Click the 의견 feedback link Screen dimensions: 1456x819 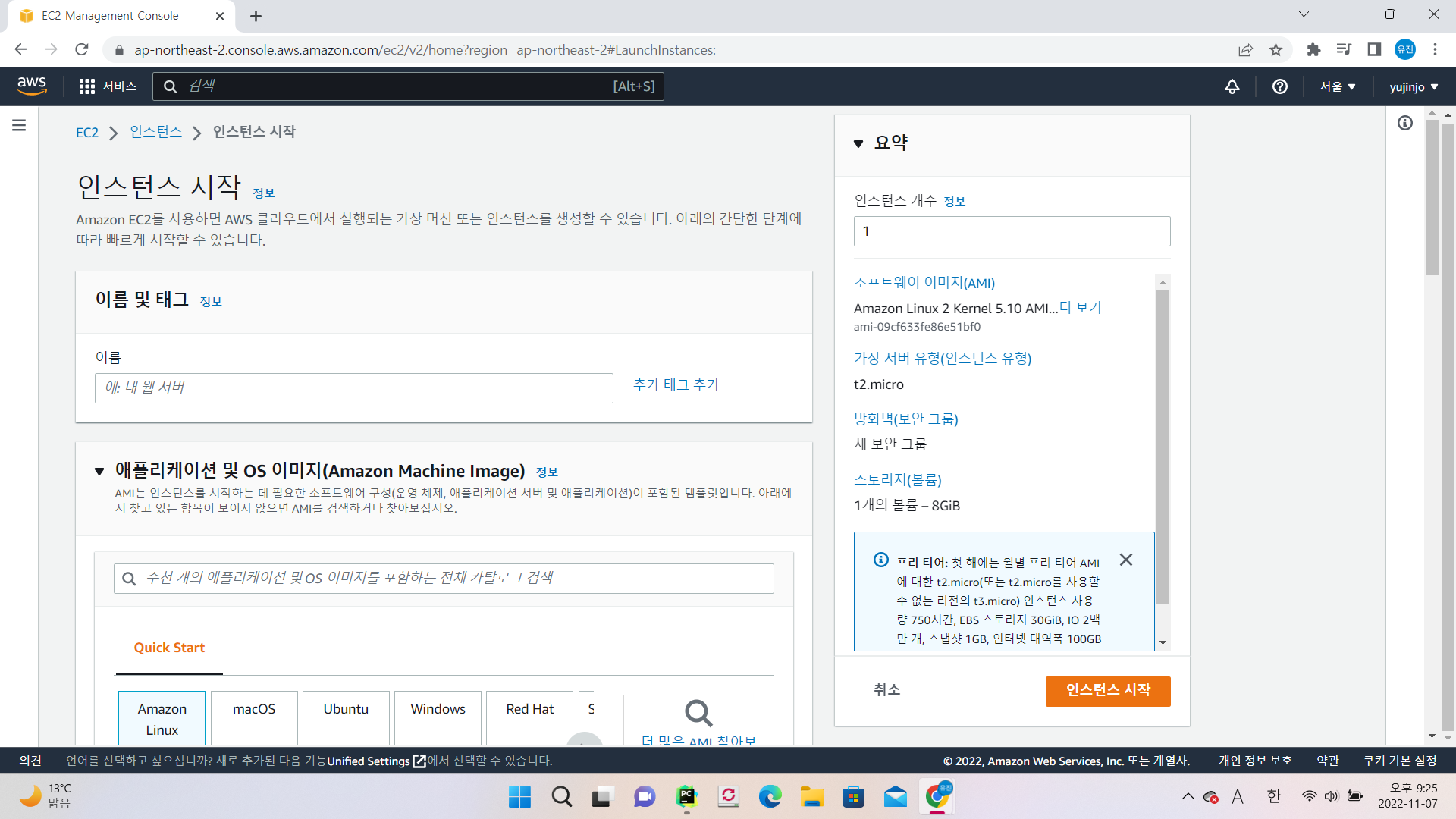pyautogui.click(x=30, y=761)
